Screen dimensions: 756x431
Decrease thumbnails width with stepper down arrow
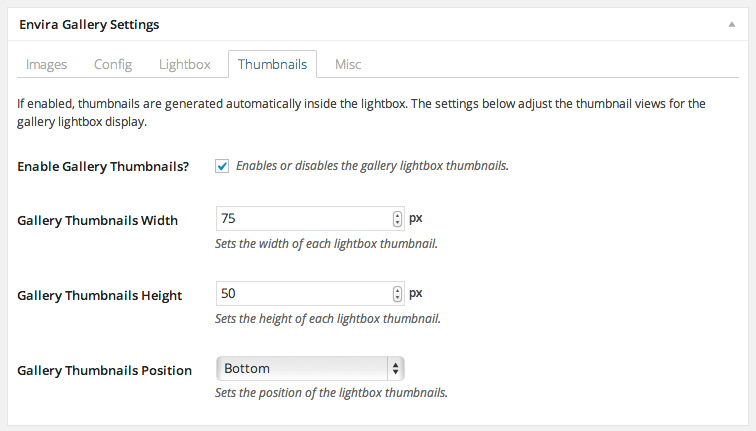pos(397,223)
